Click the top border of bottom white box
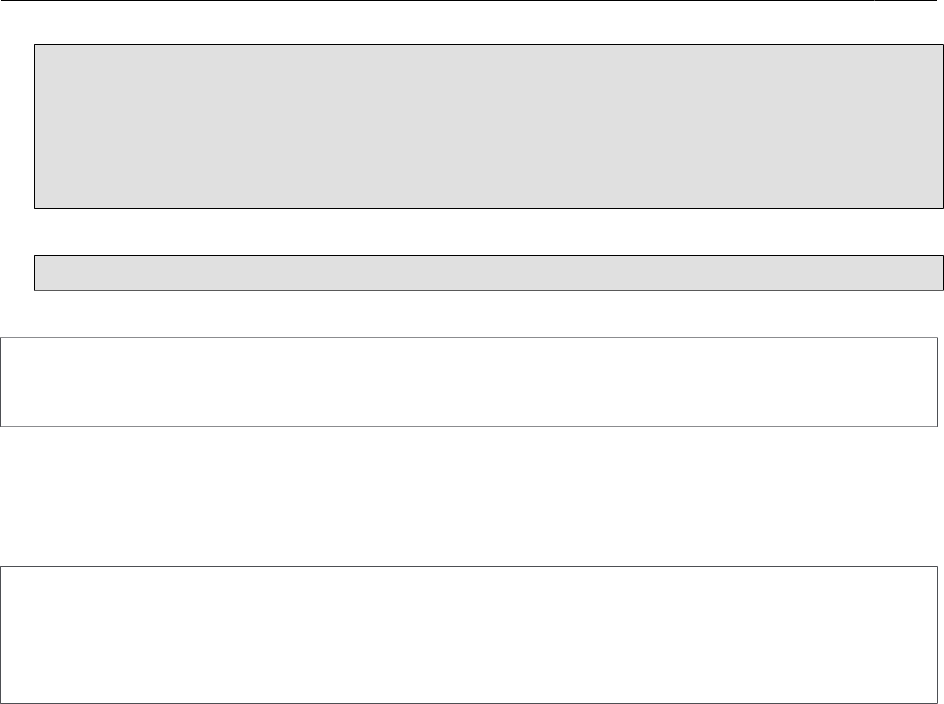This screenshot has width=944, height=704. coord(469,567)
